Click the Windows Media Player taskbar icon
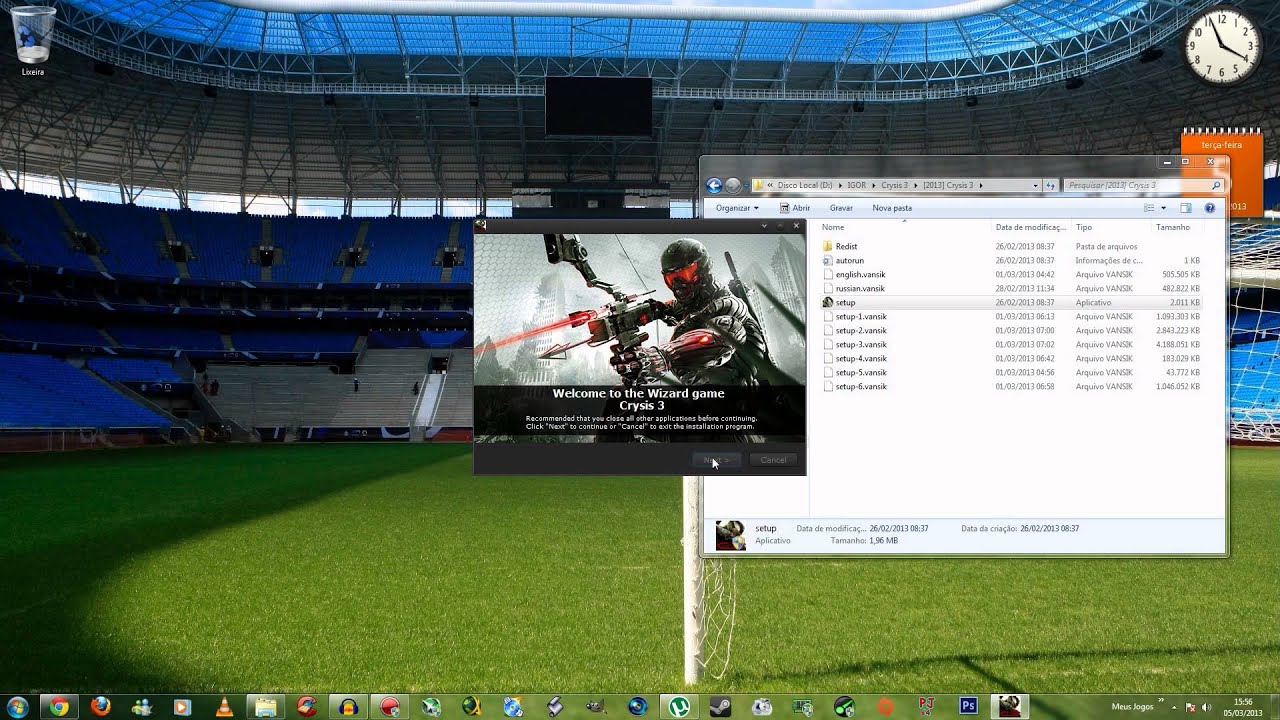 coord(183,707)
